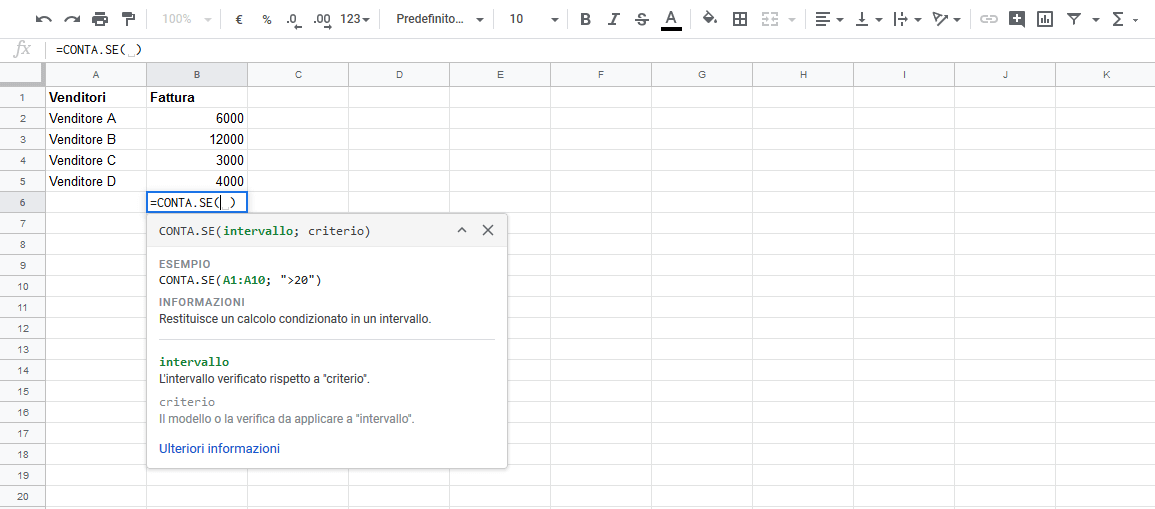Click the editing cell B6 formula

(197, 202)
